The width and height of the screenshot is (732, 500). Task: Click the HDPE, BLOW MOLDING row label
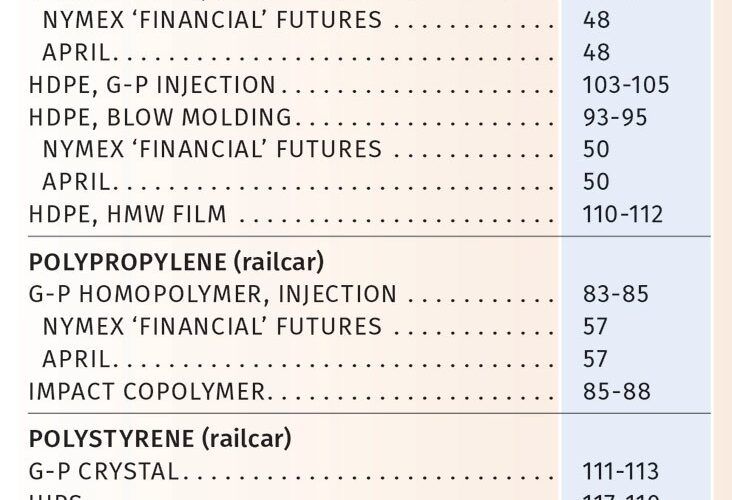[160, 117]
